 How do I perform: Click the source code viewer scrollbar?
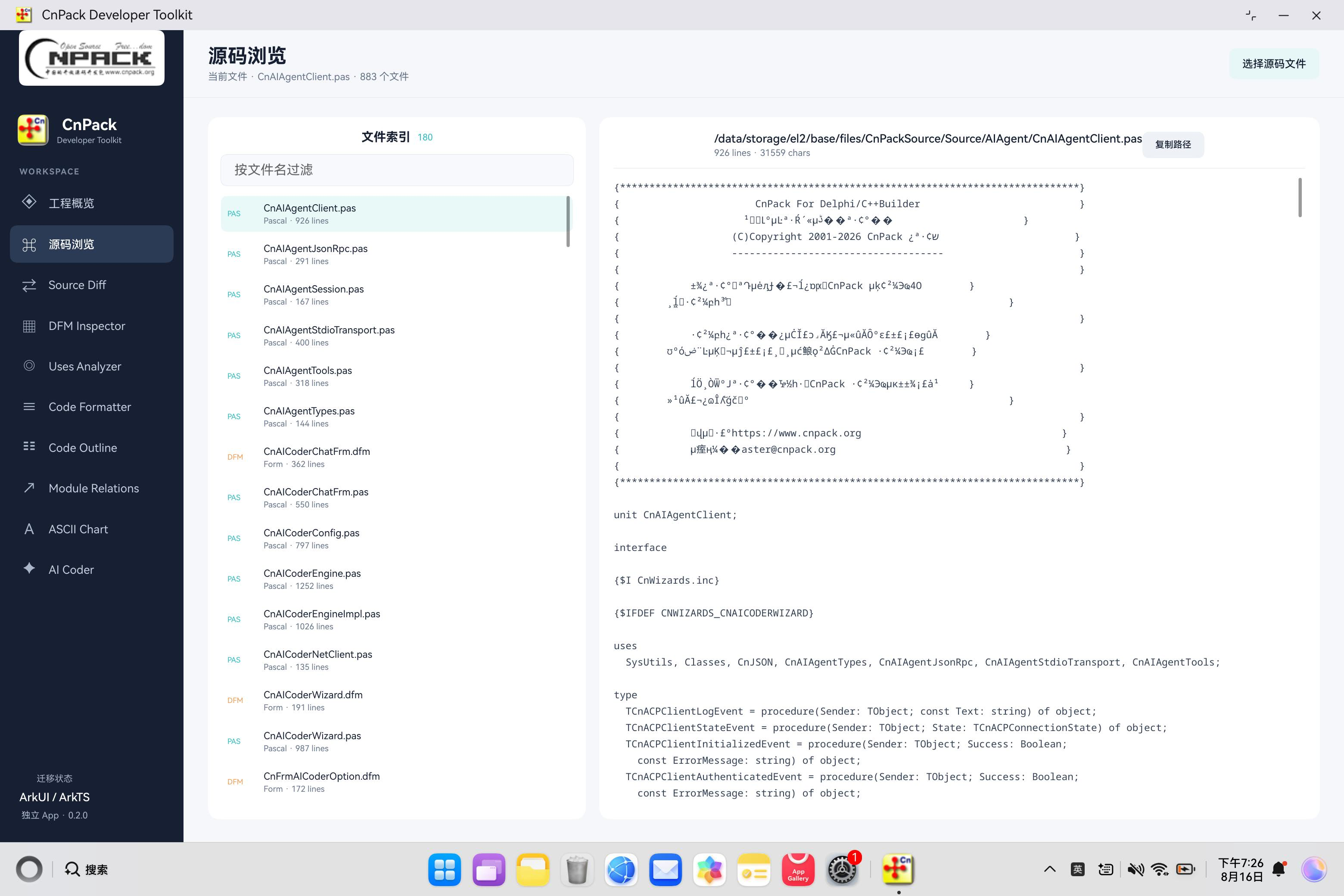pos(1300,198)
